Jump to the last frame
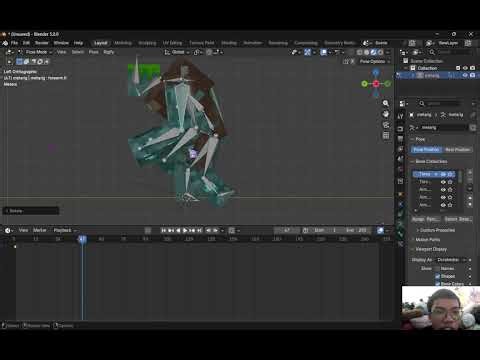480x360 pixels. [x=200, y=230]
